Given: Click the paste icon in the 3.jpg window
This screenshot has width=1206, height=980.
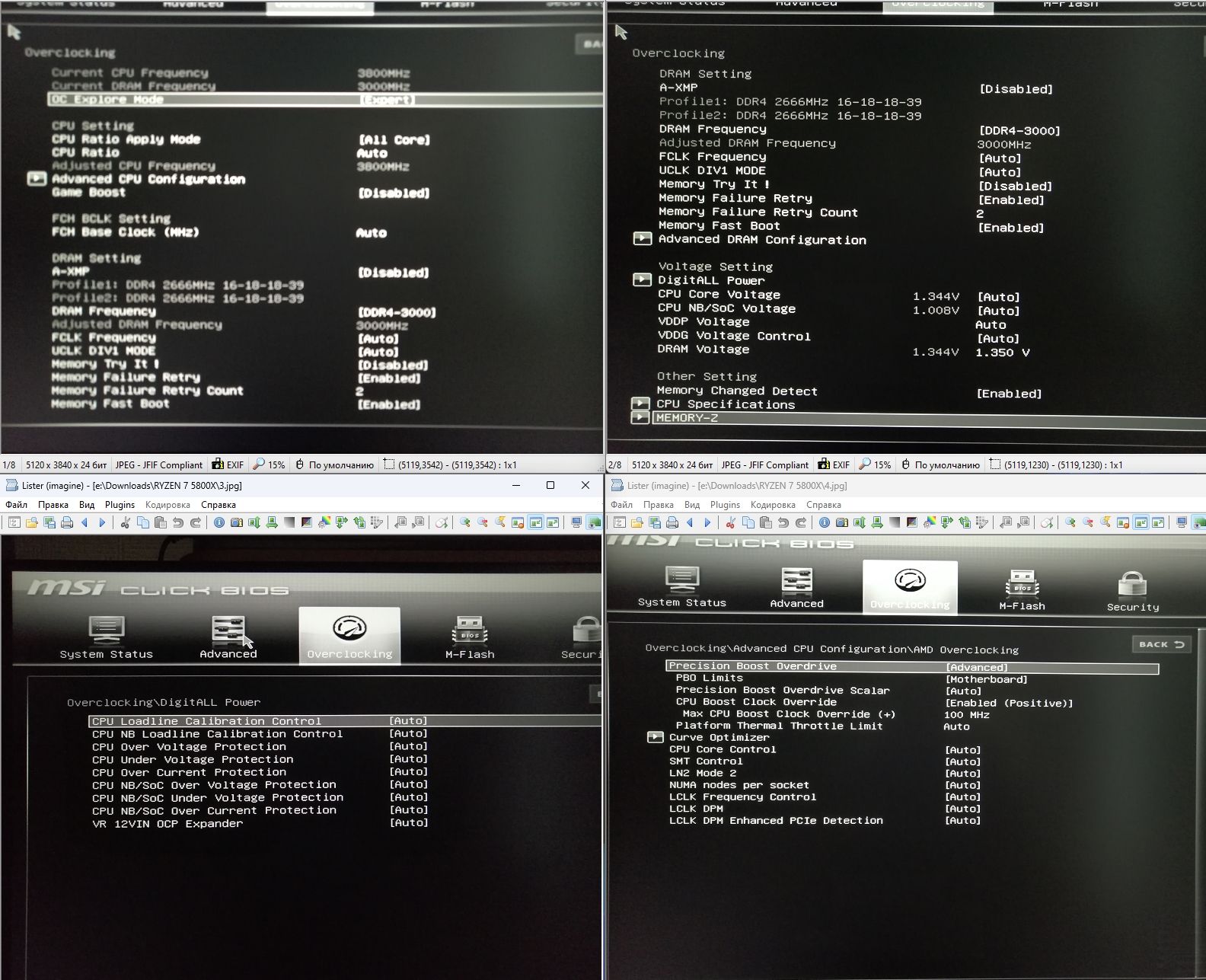Looking at the screenshot, I should pyautogui.click(x=161, y=522).
